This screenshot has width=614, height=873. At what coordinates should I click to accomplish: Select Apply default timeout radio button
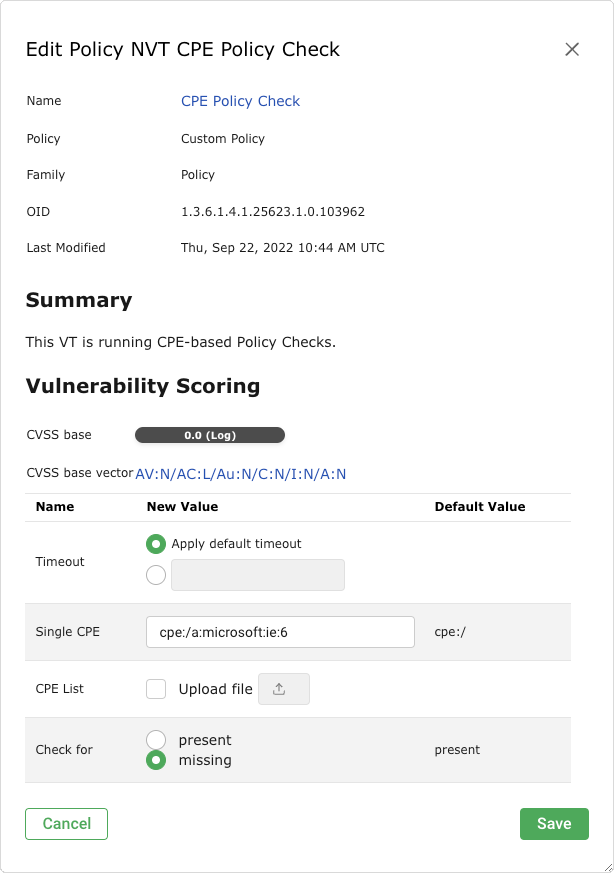pos(155,544)
